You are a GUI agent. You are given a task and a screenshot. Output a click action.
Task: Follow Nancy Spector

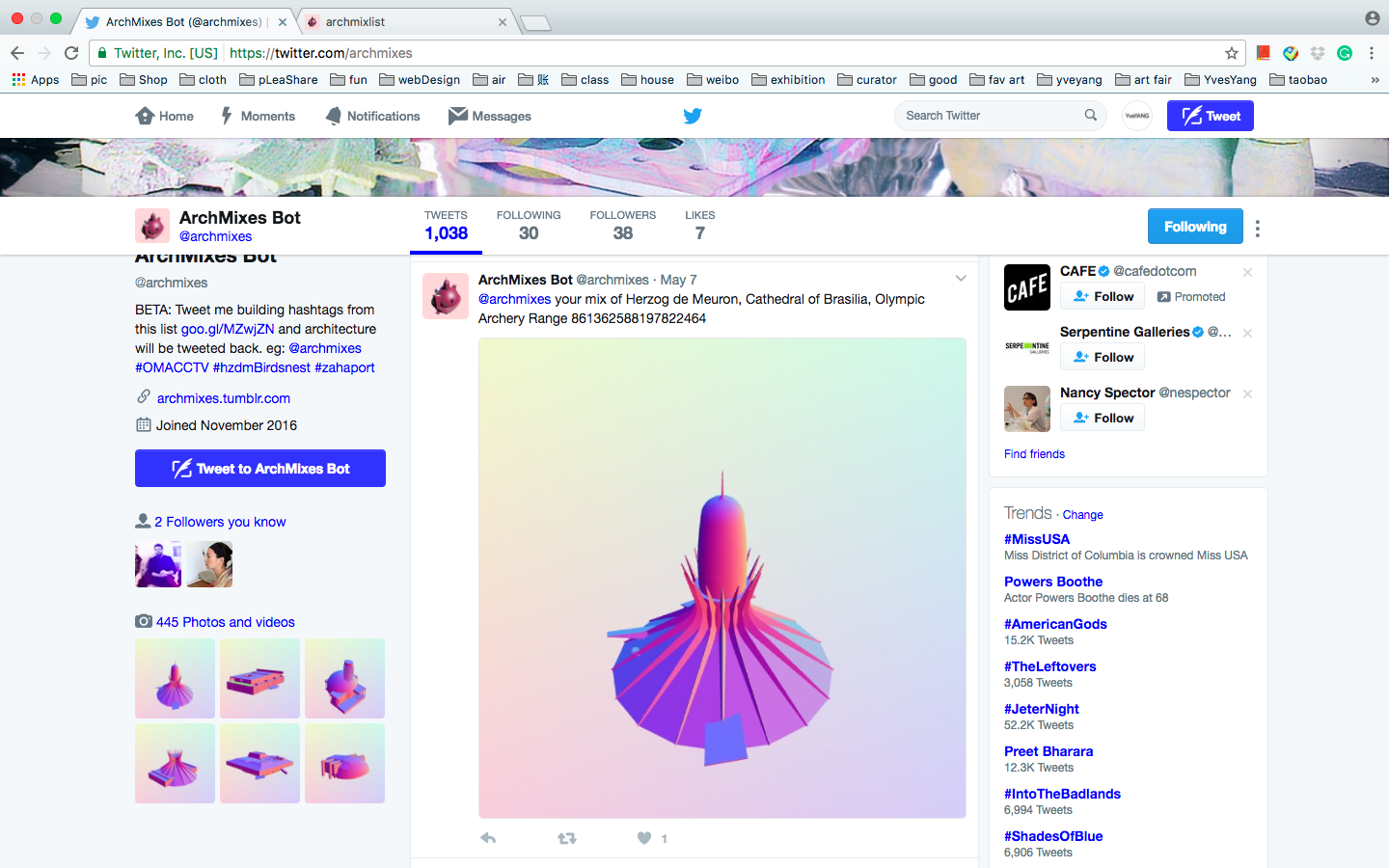[1103, 418]
